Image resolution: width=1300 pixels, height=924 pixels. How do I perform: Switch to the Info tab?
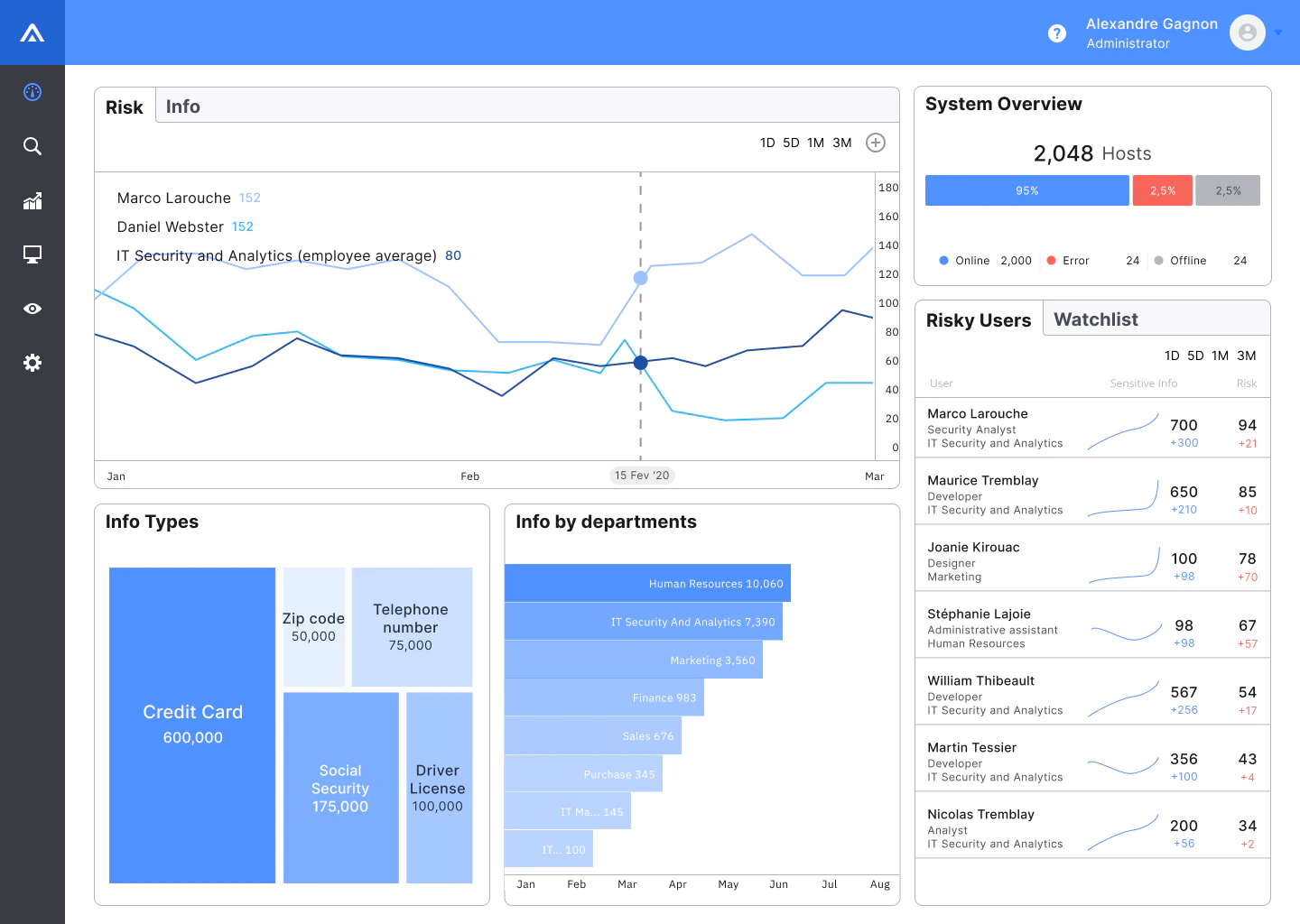coord(183,106)
